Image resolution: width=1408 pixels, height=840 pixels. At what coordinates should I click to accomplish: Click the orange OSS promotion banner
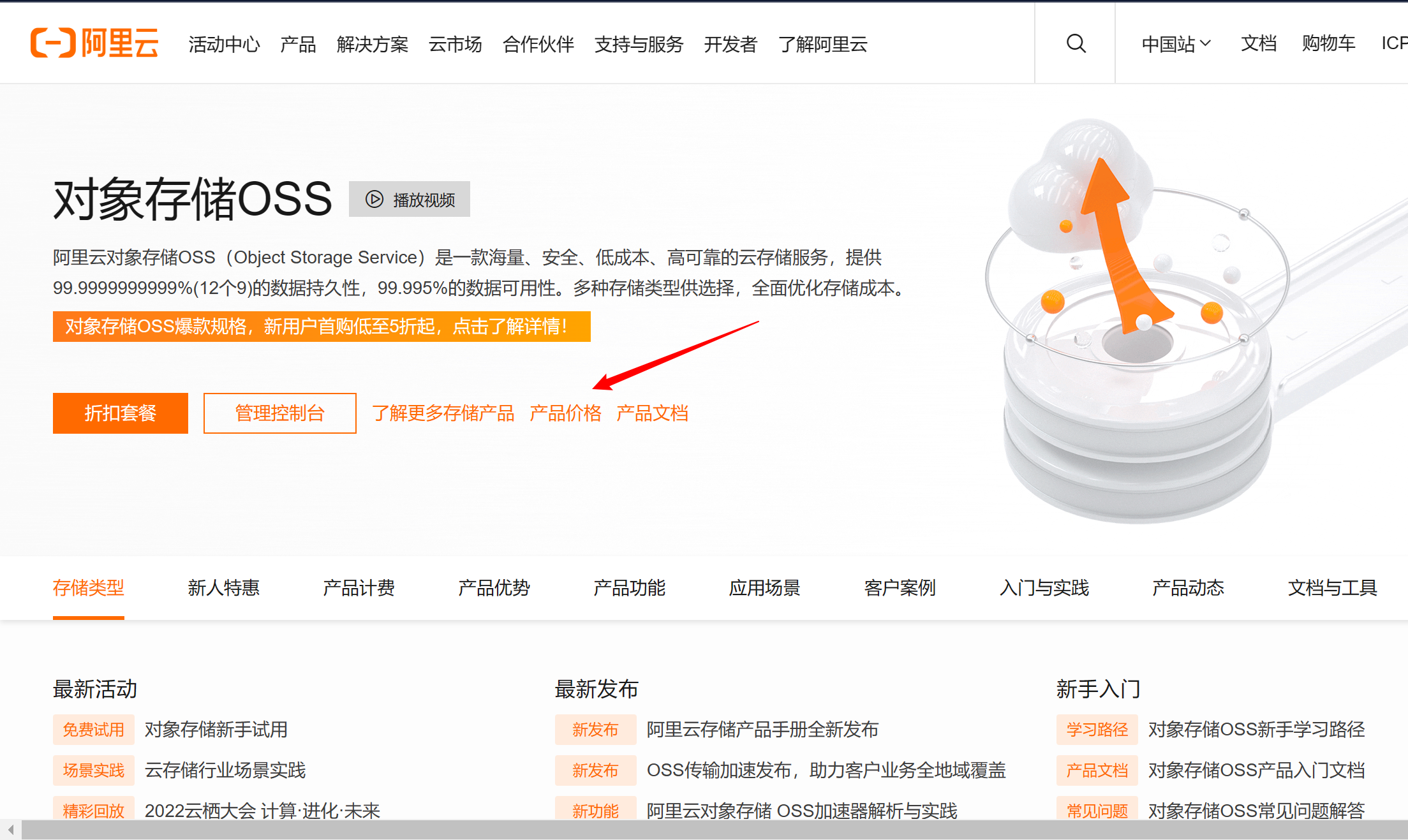point(321,327)
